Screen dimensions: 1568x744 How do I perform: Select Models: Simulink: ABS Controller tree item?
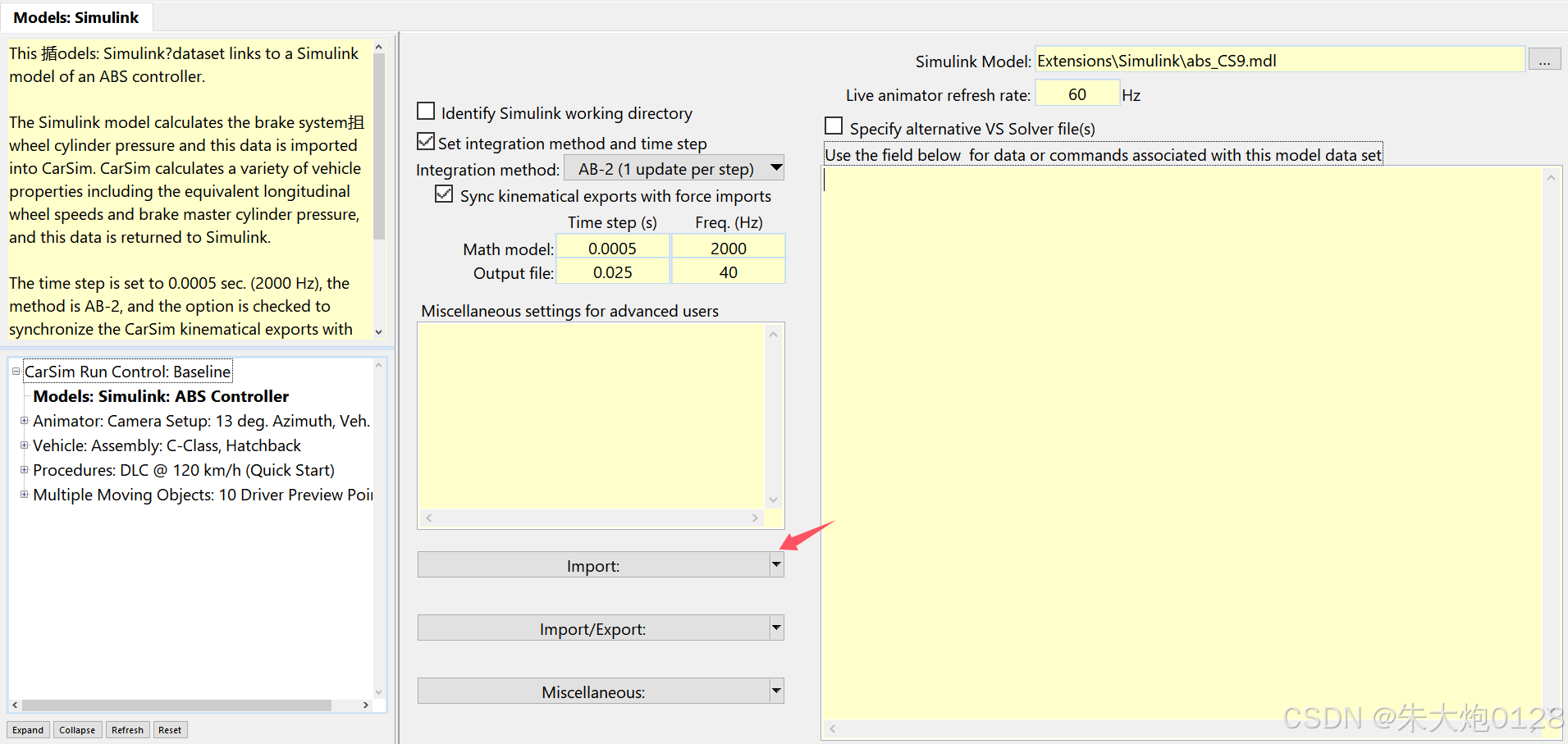click(161, 396)
